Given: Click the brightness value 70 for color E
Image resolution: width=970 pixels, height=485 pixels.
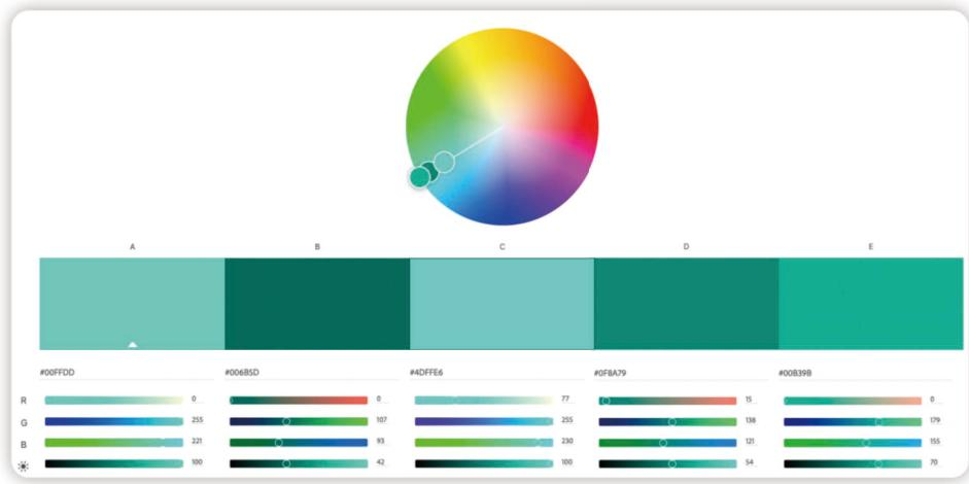Looking at the screenshot, I should (934, 462).
